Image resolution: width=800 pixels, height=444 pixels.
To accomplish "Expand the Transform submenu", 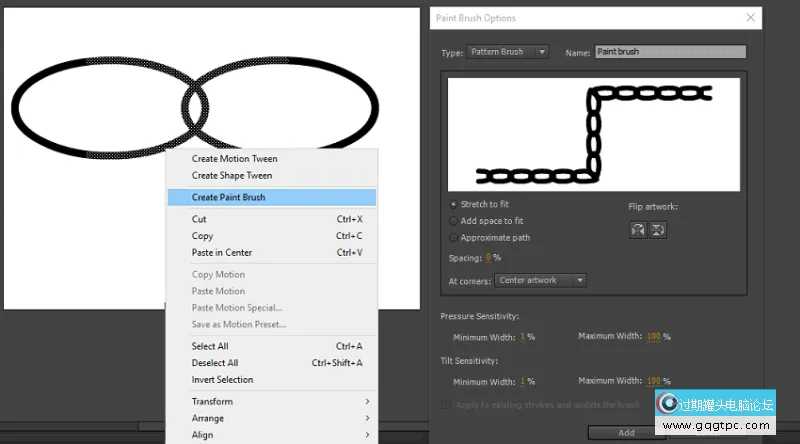I will pyautogui.click(x=270, y=402).
